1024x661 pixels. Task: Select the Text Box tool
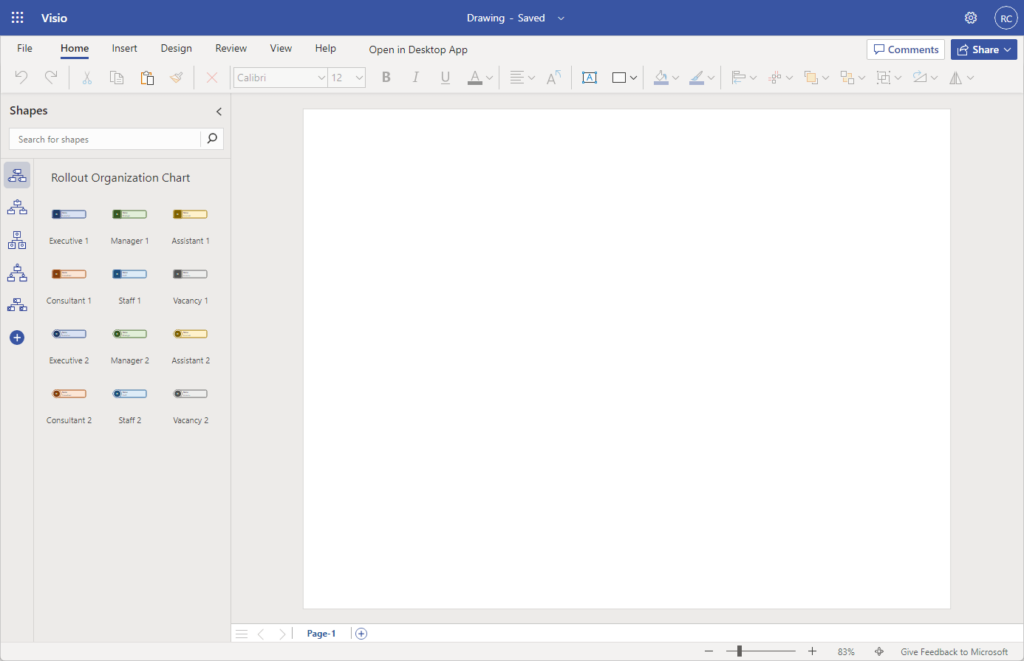589,78
